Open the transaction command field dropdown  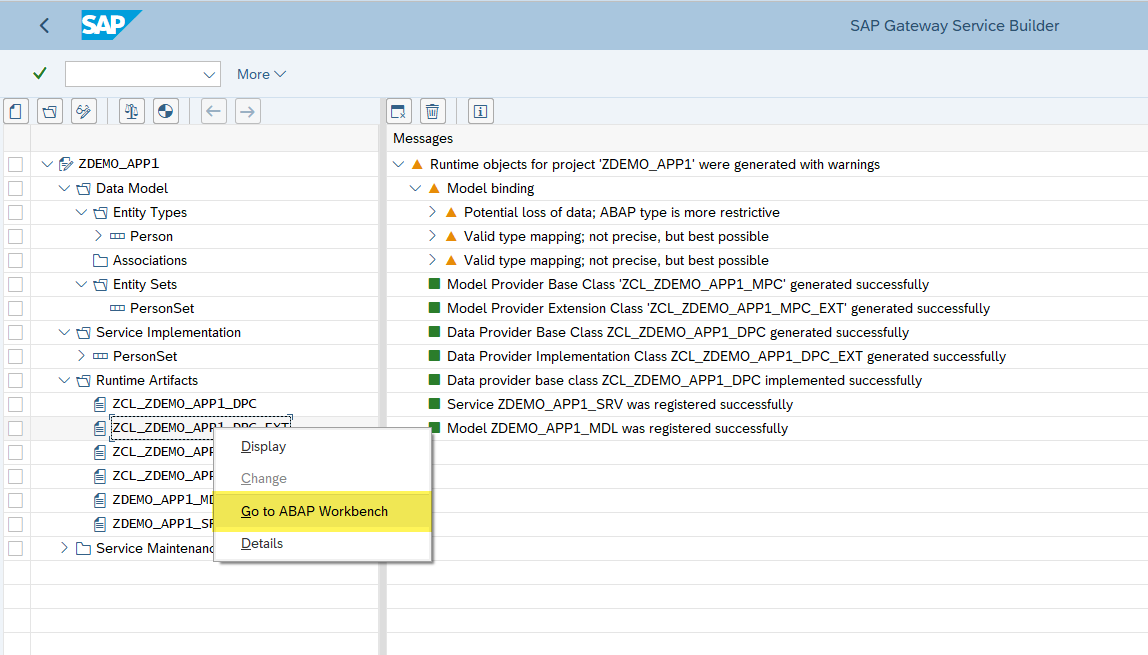tap(210, 74)
